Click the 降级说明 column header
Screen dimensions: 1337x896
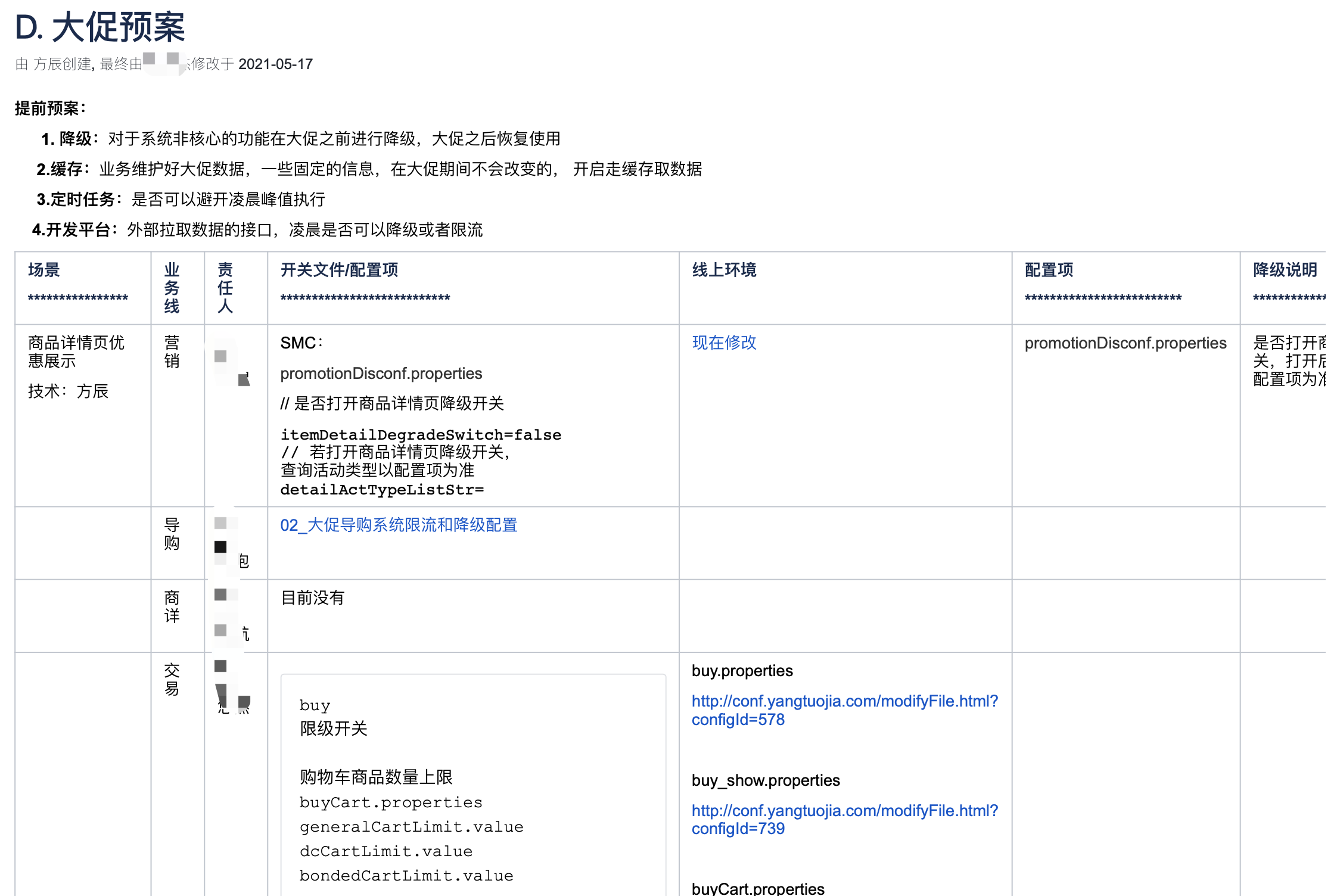(x=1285, y=270)
